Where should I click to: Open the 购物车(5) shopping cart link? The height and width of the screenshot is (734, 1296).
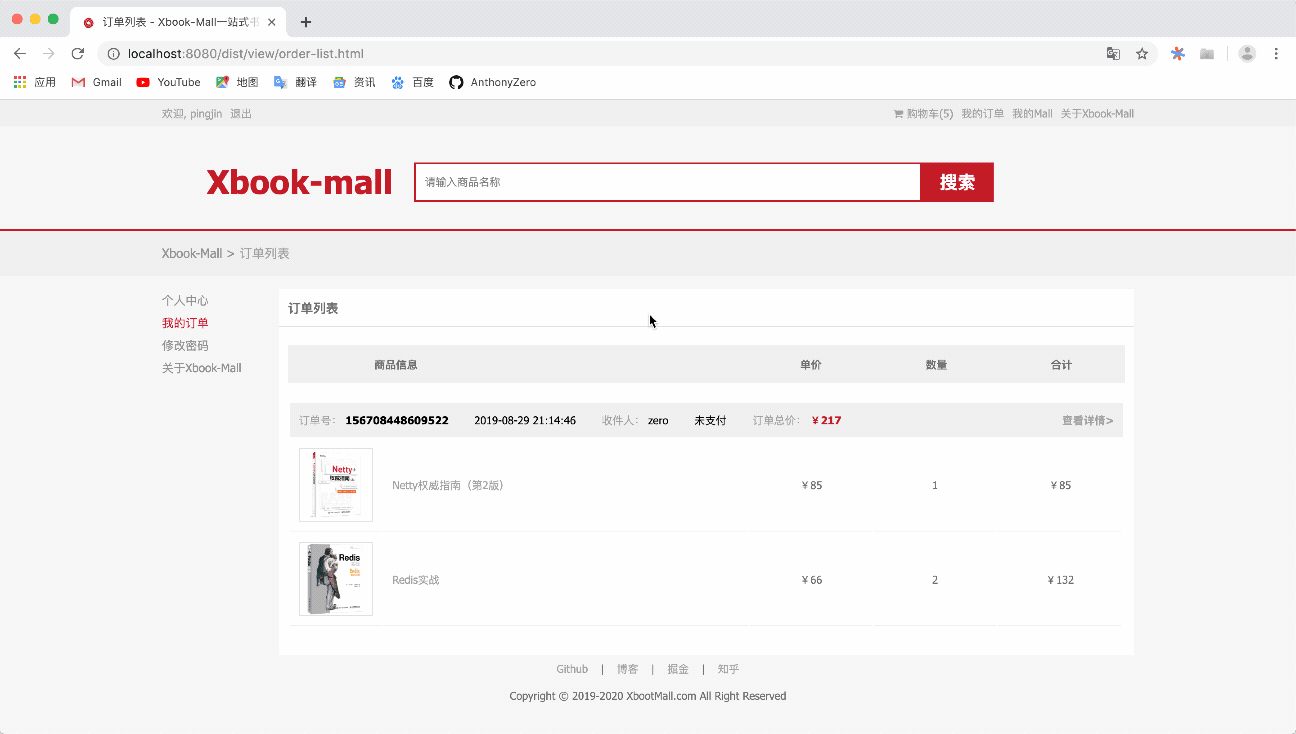pos(923,114)
